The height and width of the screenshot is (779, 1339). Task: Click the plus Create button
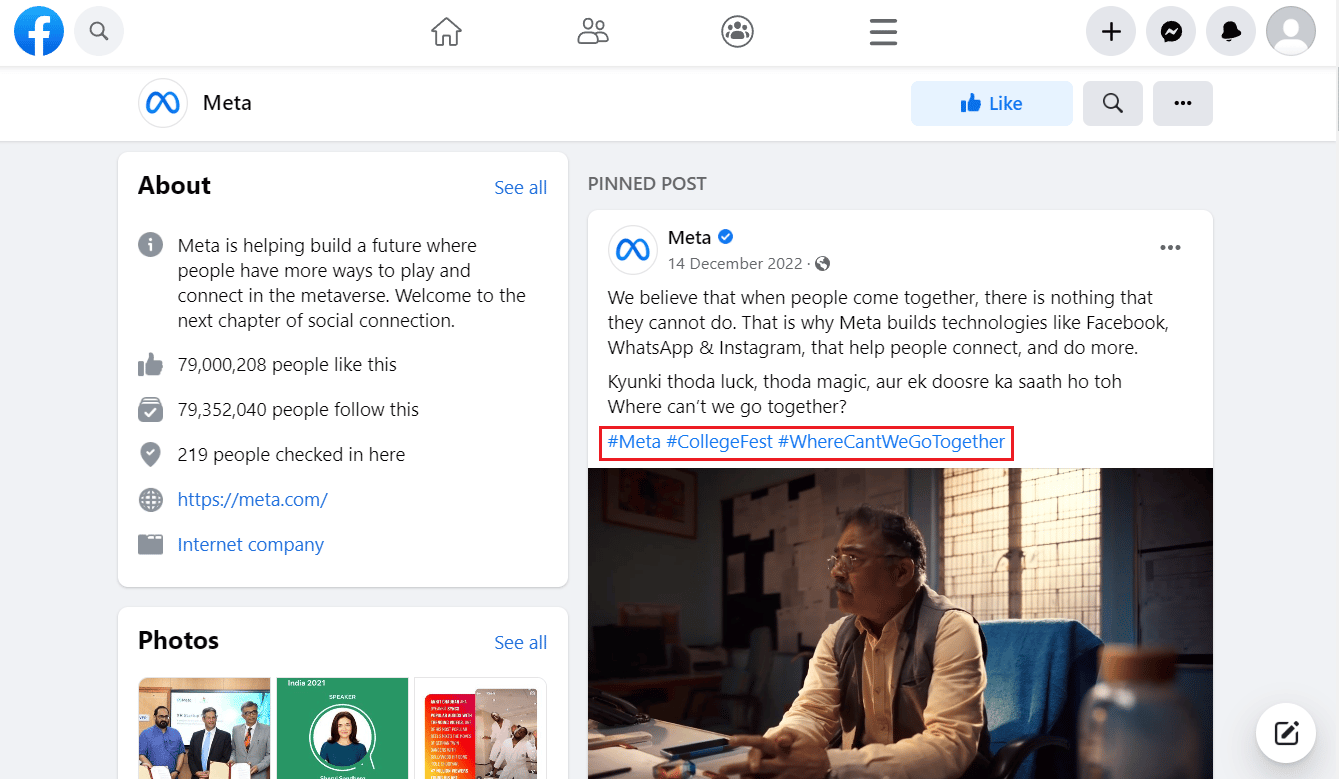pyautogui.click(x=1111, y=32)
